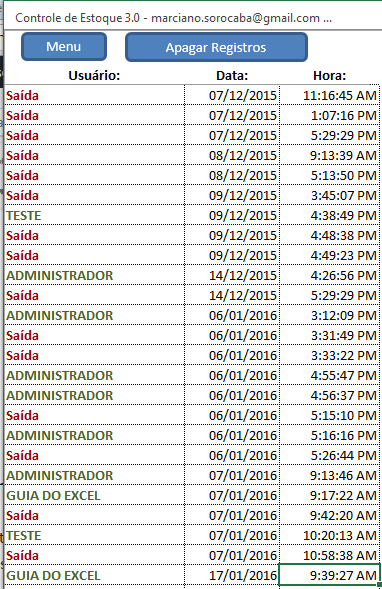The image size is (382, 589).
Task: Click the ADMINISTRADOR cell at 3:12:09 PM row
Action: (x=95, y=315)
